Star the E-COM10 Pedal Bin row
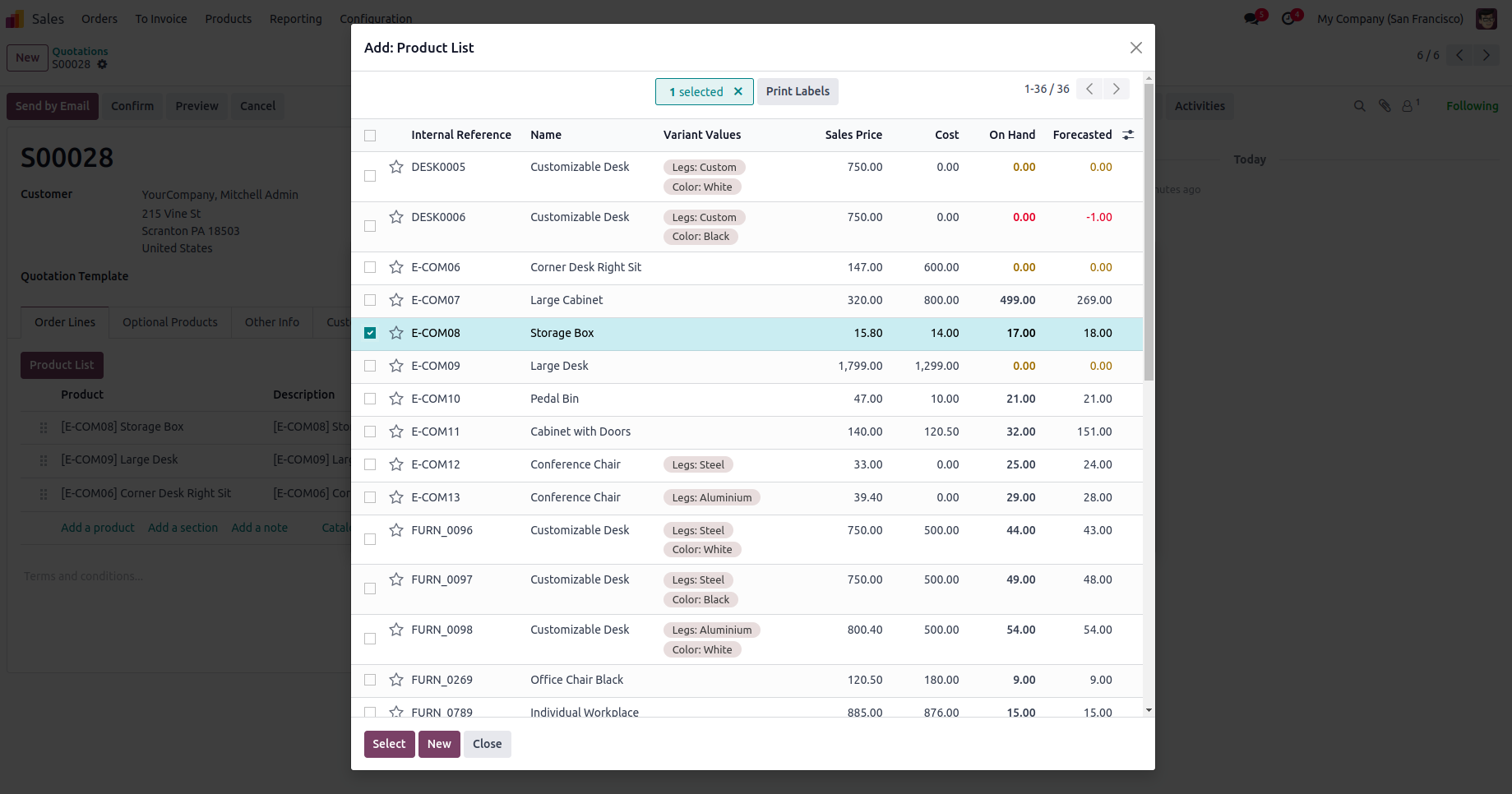Screen dimensions: 1512x794 396,399
